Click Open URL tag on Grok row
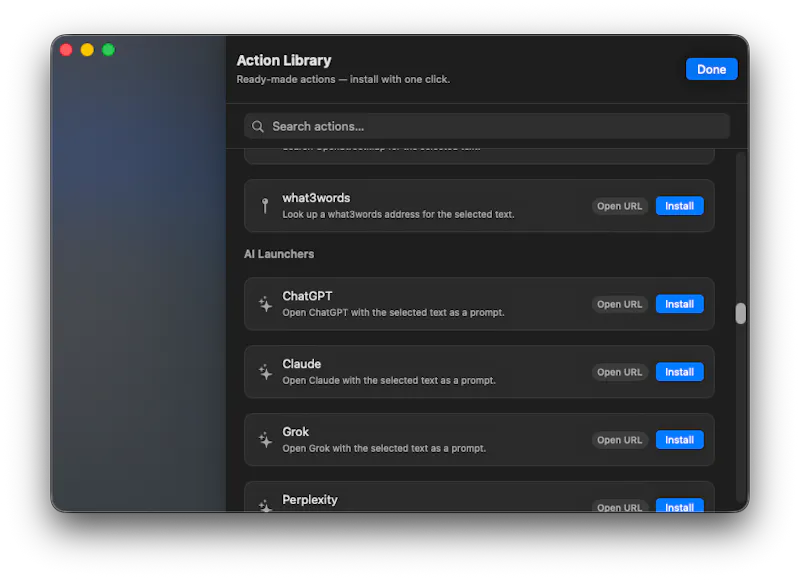Image resolution: width=800 pixels, height=580 pixels. pos(619,440)
